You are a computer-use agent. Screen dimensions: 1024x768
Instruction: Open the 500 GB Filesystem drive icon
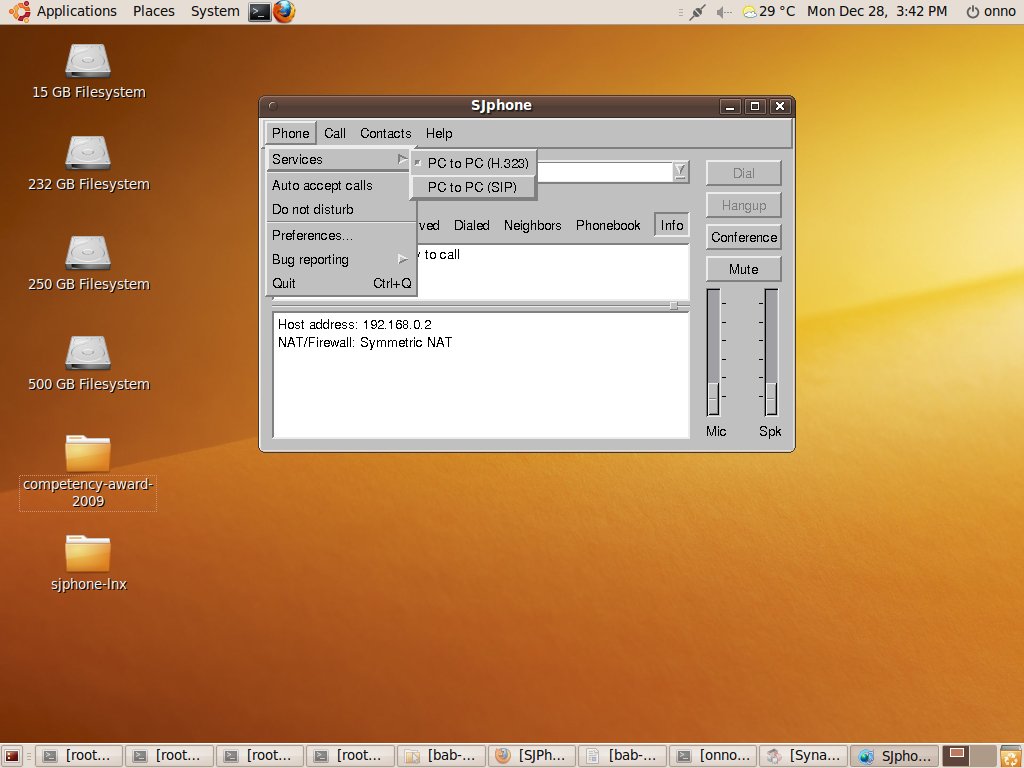[x=88, y=353]
